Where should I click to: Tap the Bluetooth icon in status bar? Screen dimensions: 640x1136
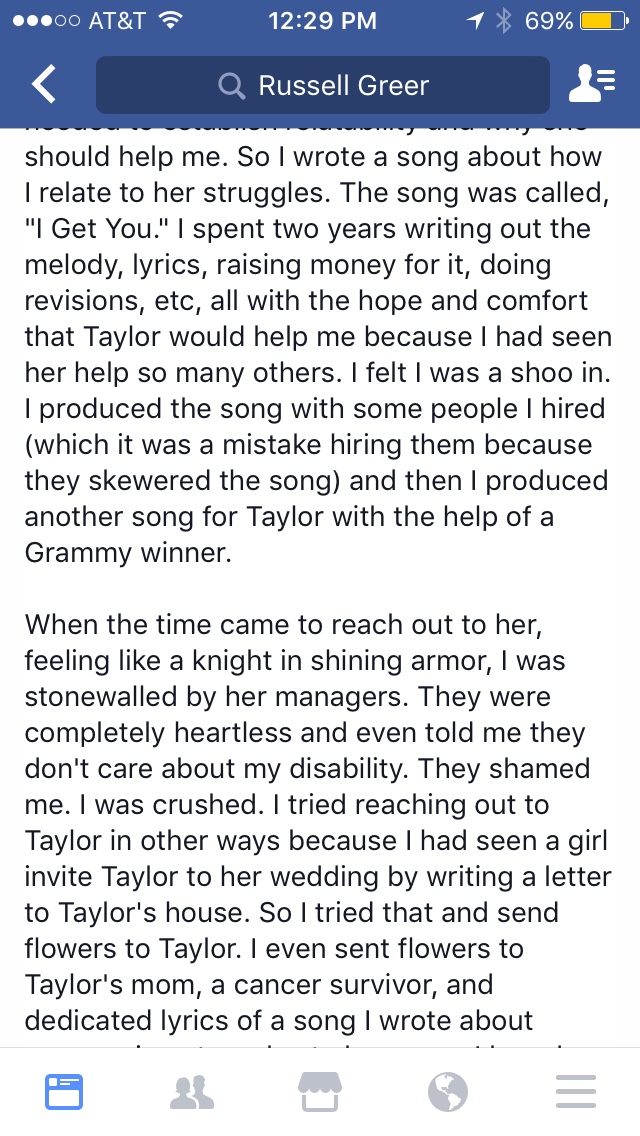503,21
